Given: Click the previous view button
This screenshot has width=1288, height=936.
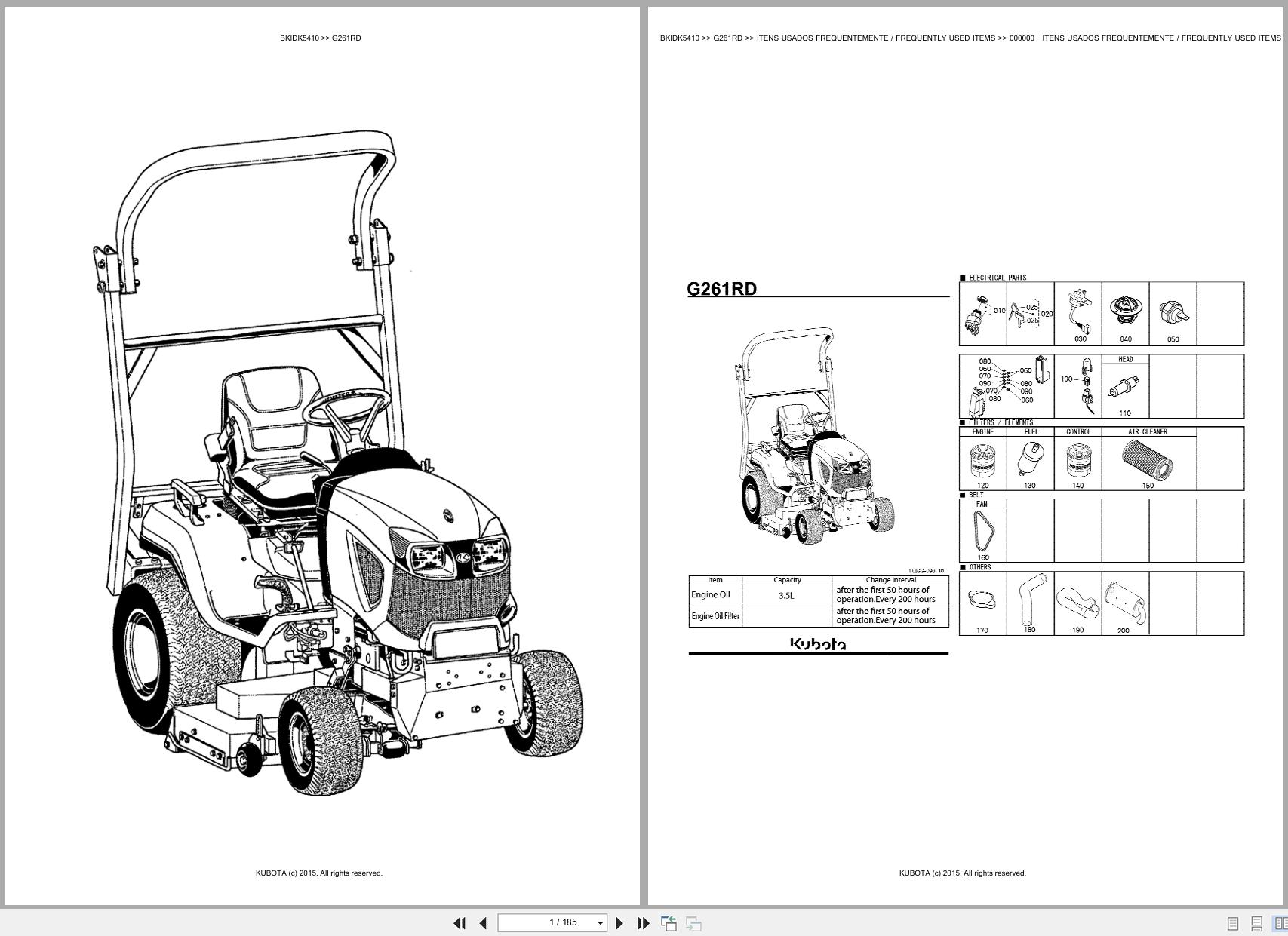Looking at the screenshot, I should click(669, 923).
